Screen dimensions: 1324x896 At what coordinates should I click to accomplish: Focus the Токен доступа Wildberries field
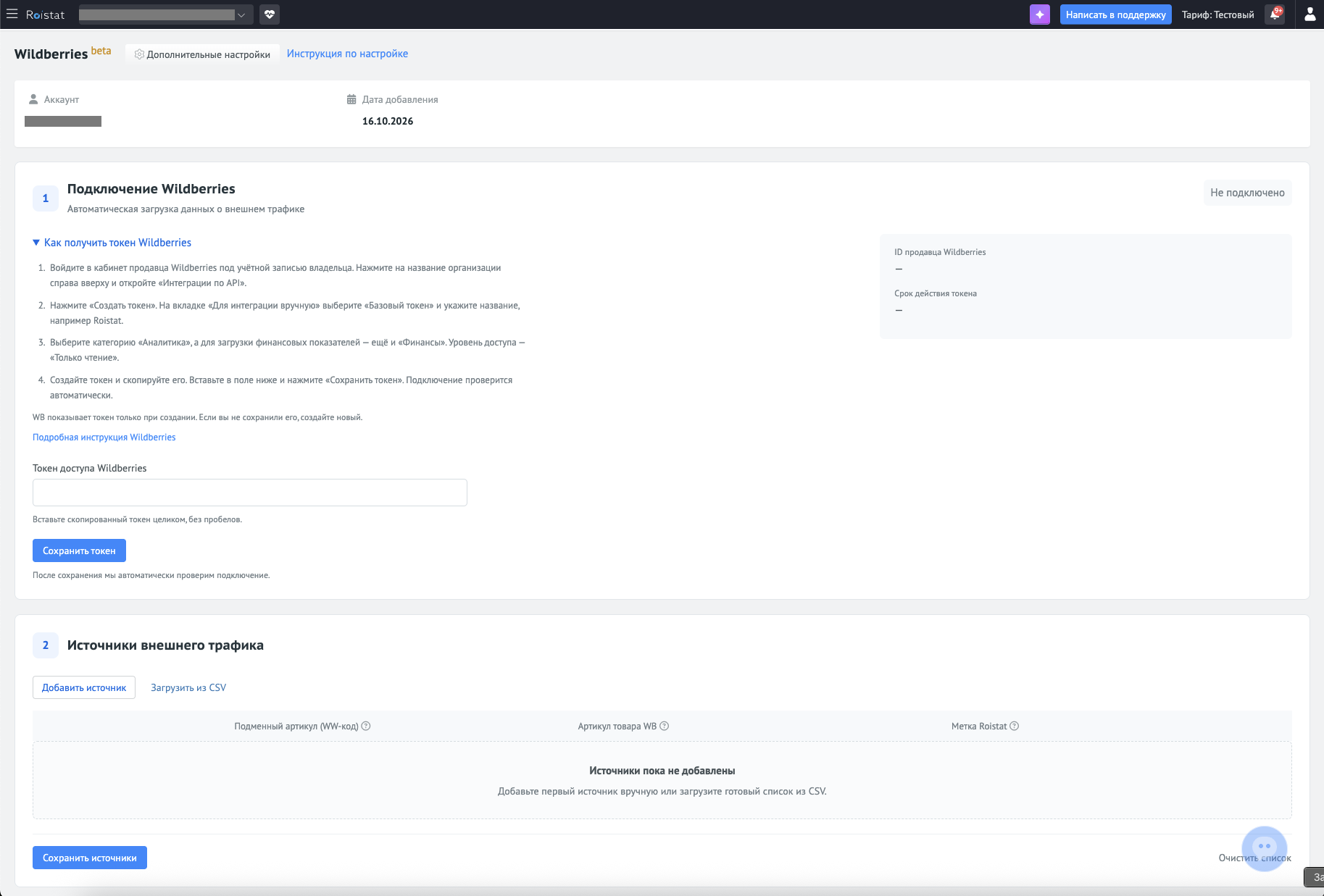(250, 493)
